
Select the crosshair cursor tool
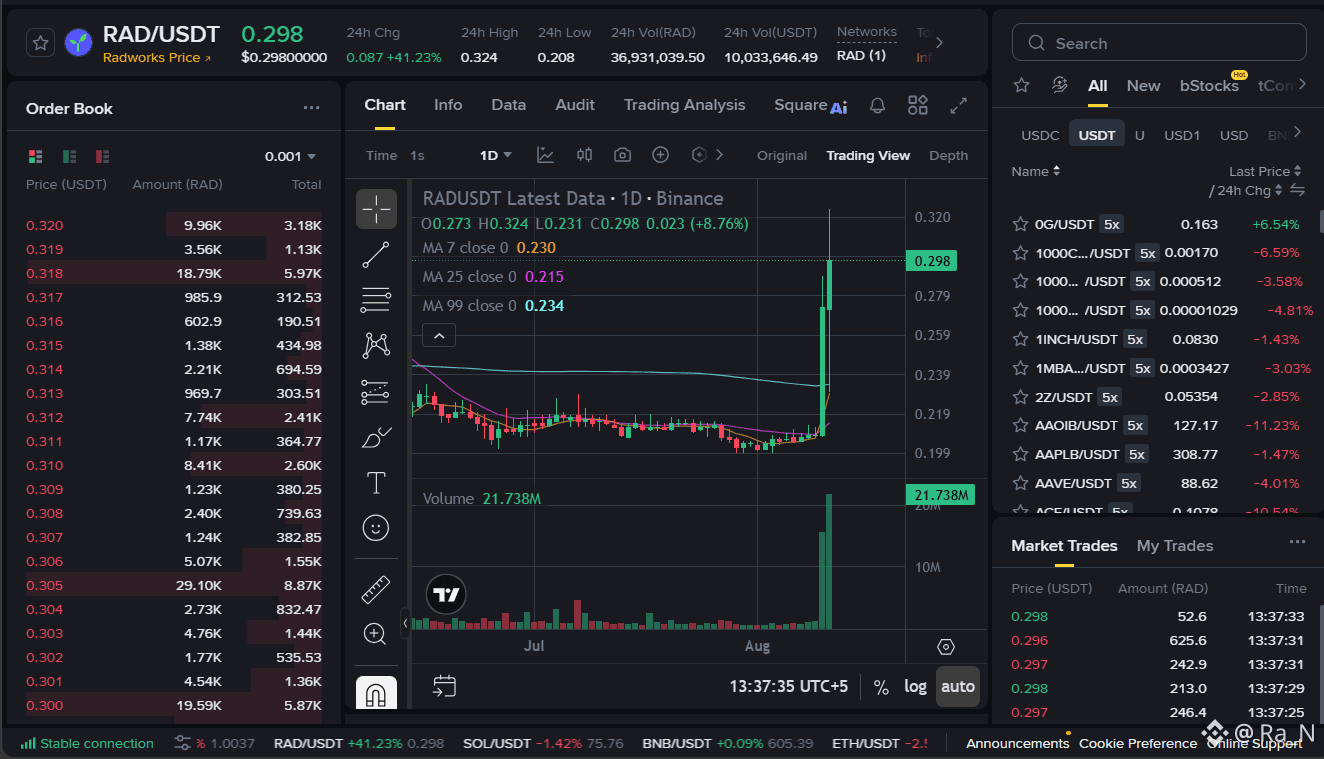point(376,209)
